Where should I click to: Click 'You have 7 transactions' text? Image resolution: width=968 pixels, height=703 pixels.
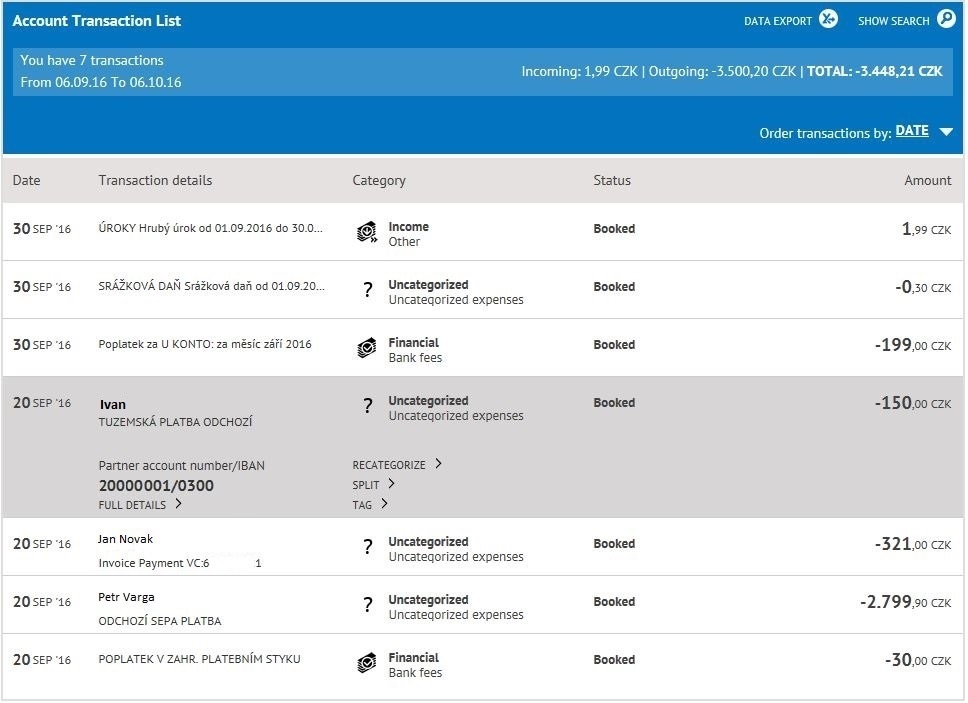tap(92, 60)
